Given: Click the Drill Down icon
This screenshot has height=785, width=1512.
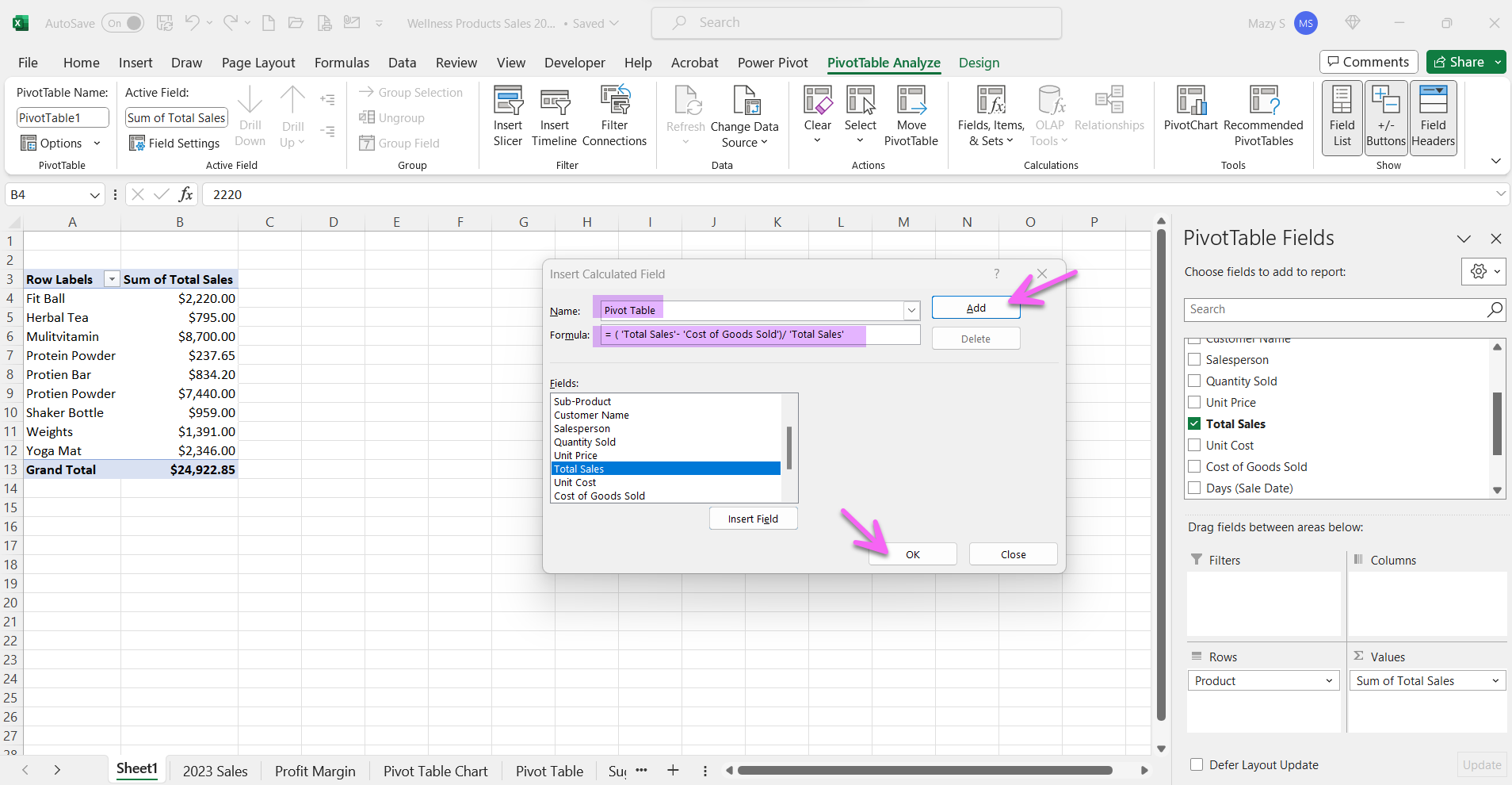Looking at the screenshot, I should (250, 115).
